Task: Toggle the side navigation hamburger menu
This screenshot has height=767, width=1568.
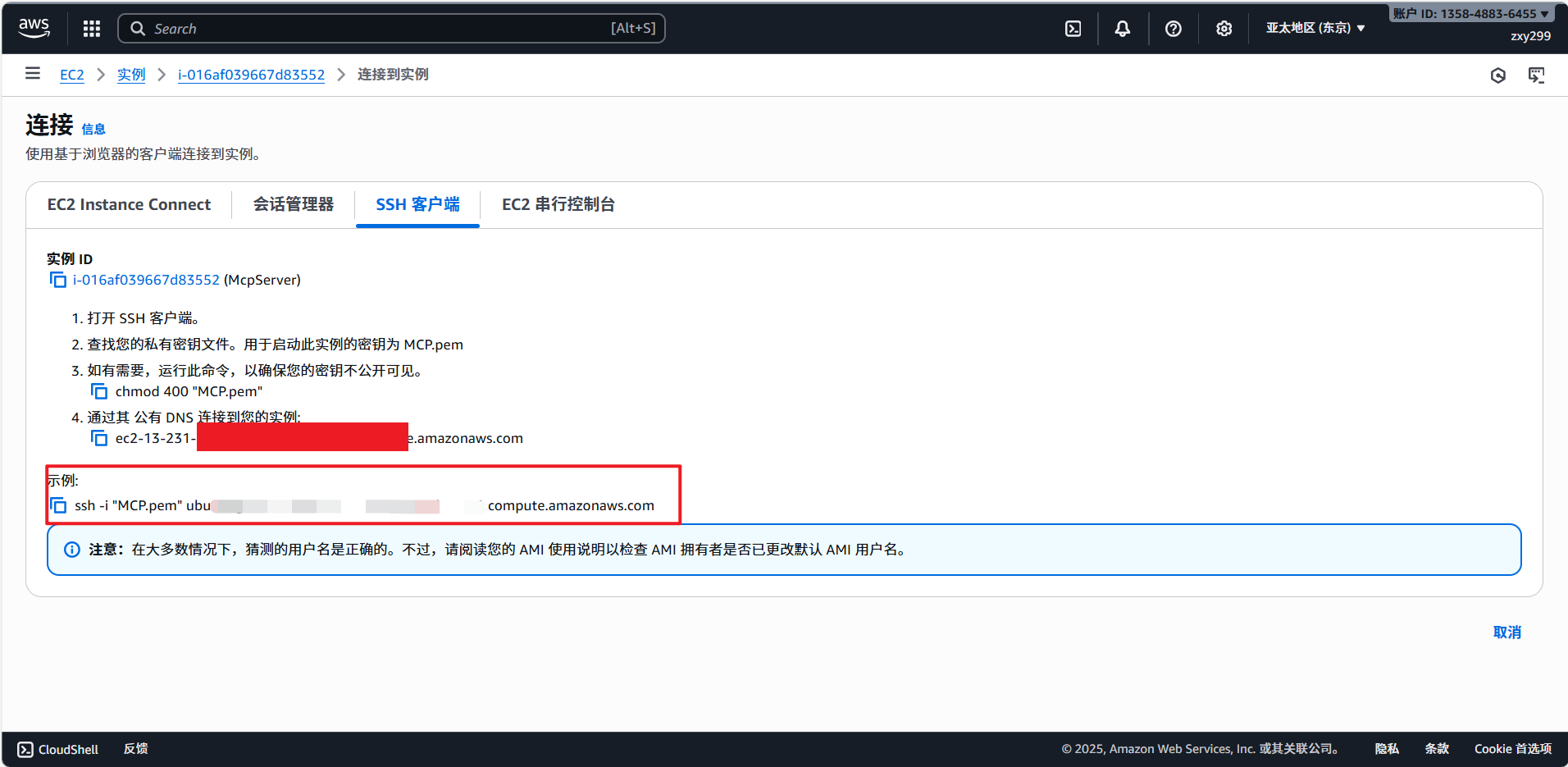Action: pos(33,74)
